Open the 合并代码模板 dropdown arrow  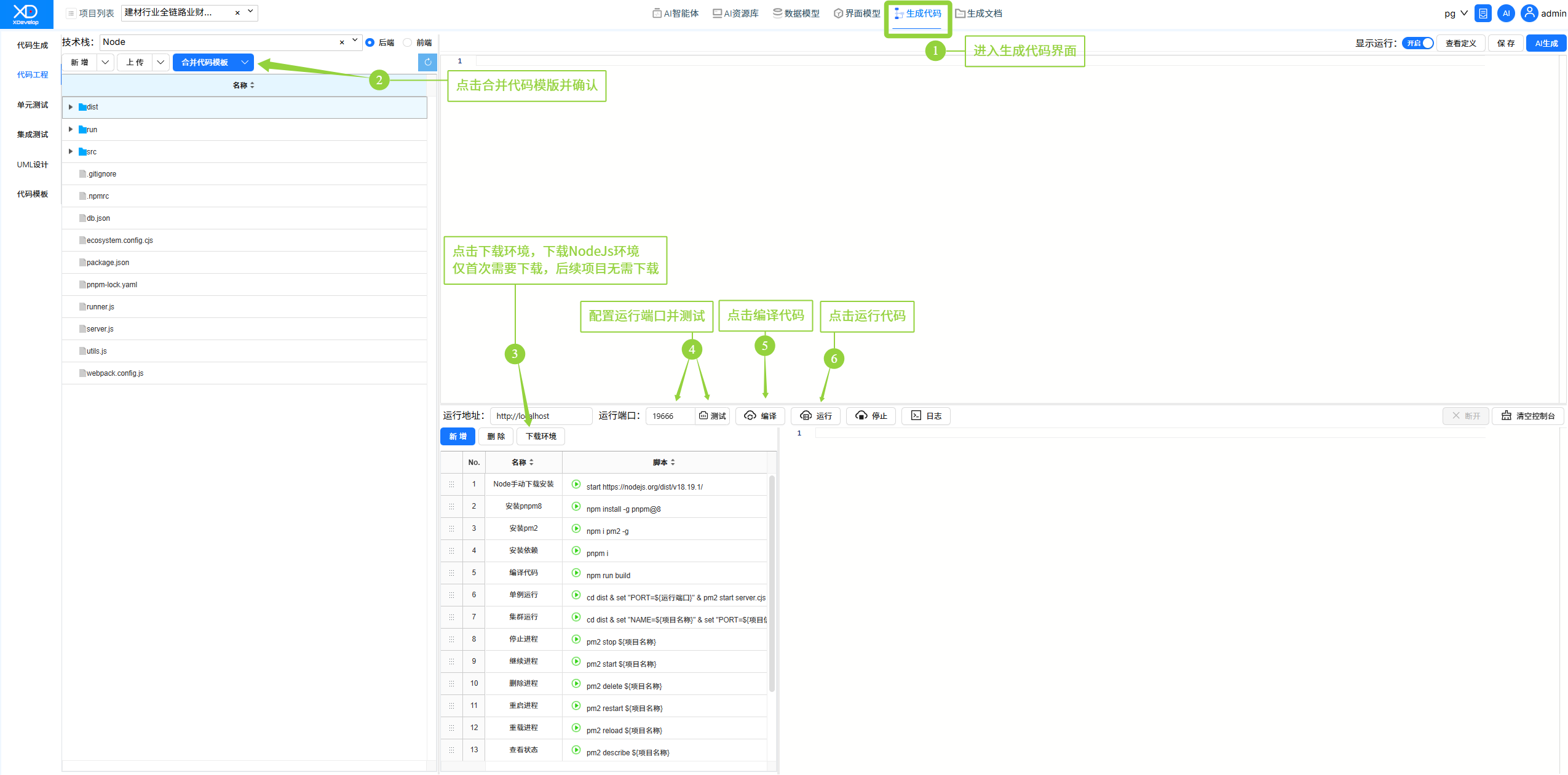(x=245, y=62)
